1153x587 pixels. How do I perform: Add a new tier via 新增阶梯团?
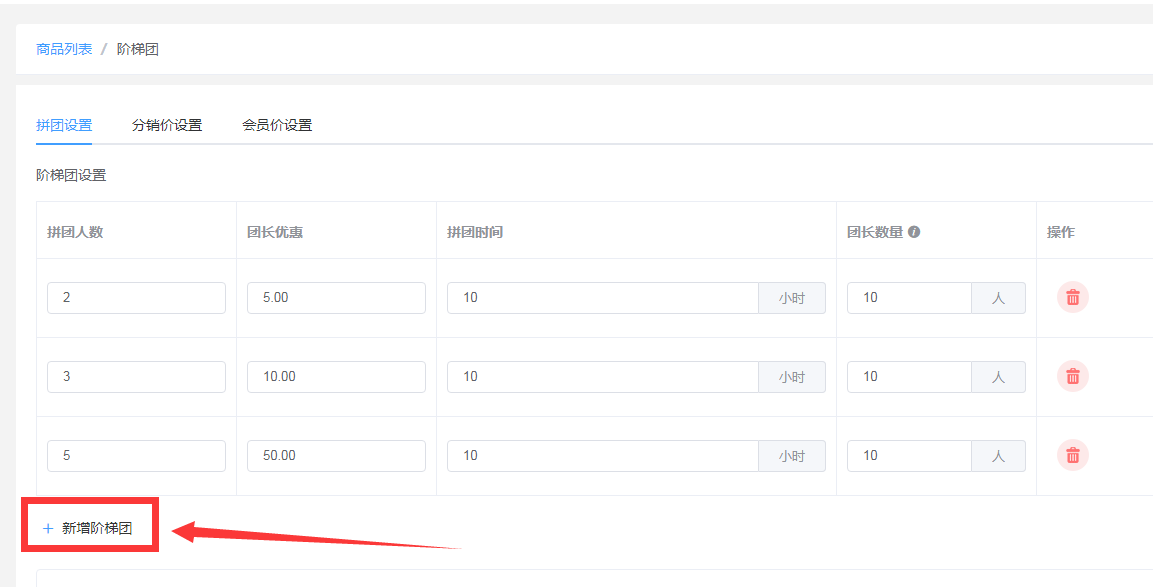pyautogui.click(x=88, y=528)
